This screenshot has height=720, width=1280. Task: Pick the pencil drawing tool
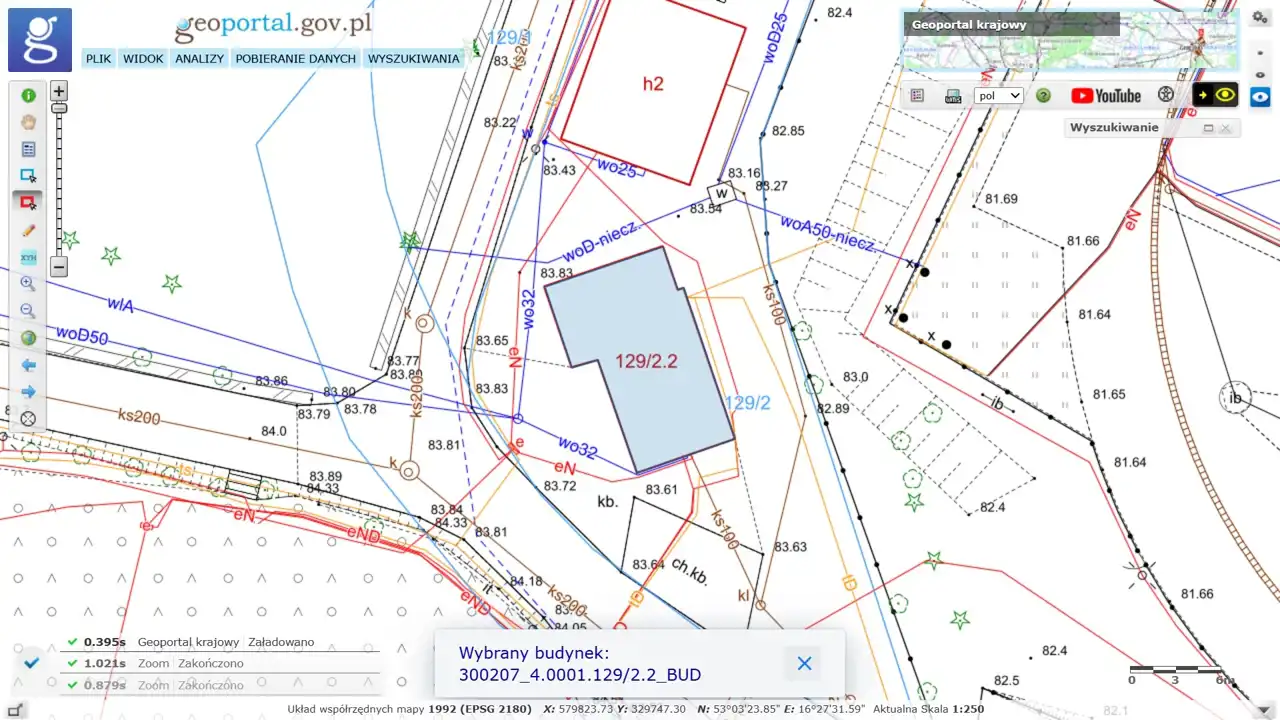28,230
